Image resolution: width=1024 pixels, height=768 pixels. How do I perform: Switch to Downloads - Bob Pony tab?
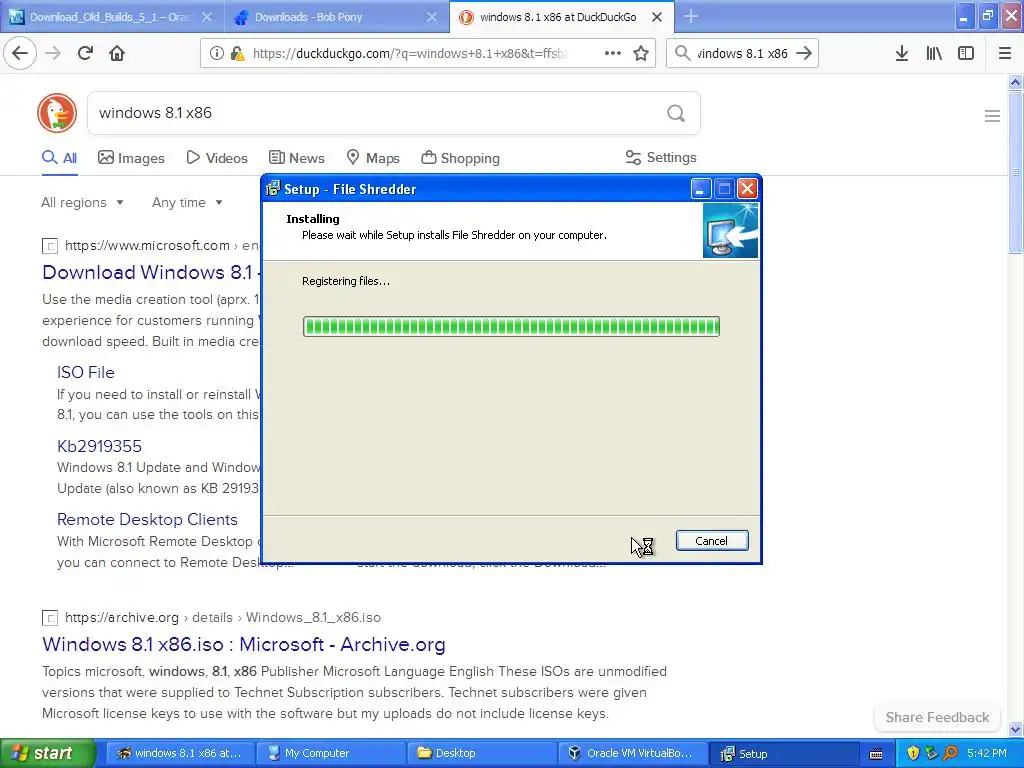pyautogui.click(x=337, y=17)
